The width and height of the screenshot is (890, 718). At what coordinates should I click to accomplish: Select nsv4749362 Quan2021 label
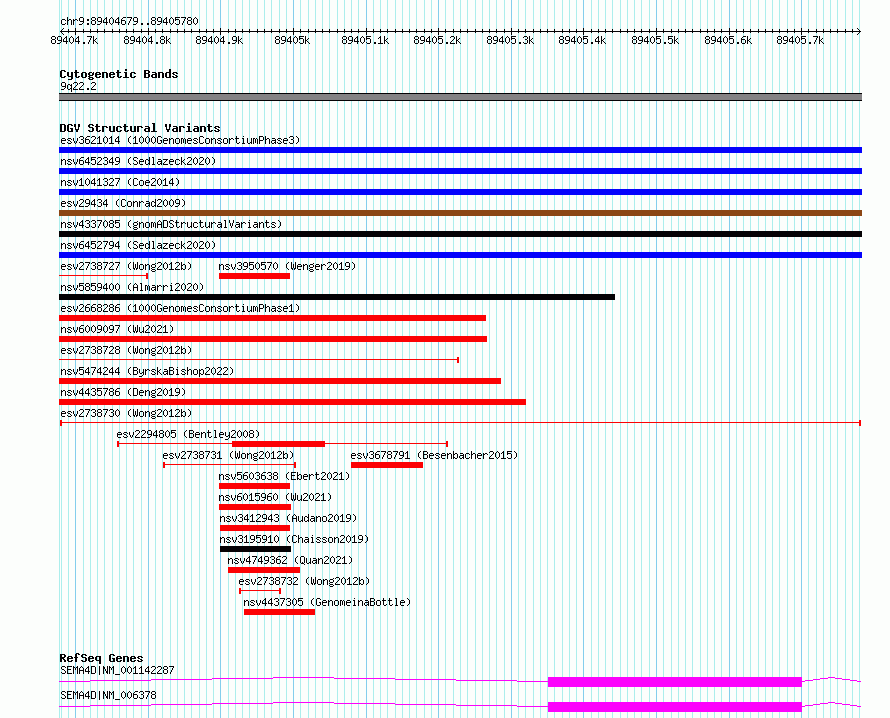[x=290, y=560]
